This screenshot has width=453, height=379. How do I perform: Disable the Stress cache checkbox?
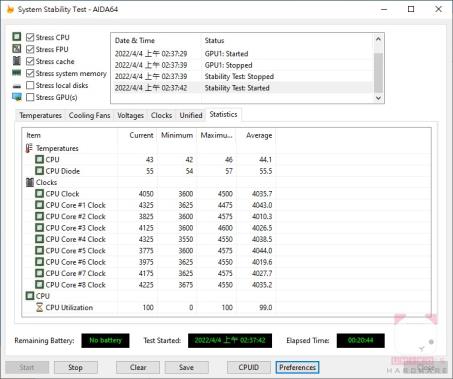(30, 61)
